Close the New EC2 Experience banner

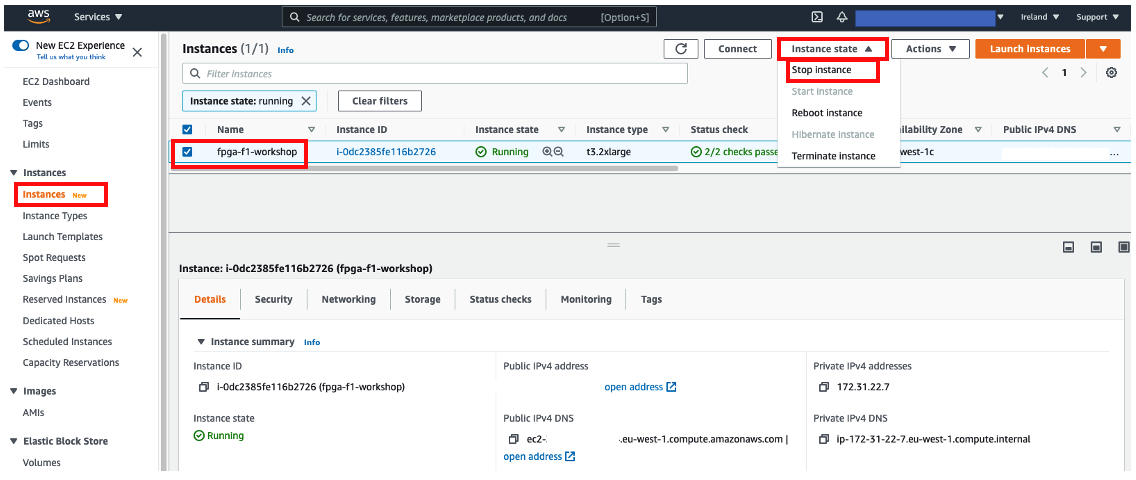(138, 52)
